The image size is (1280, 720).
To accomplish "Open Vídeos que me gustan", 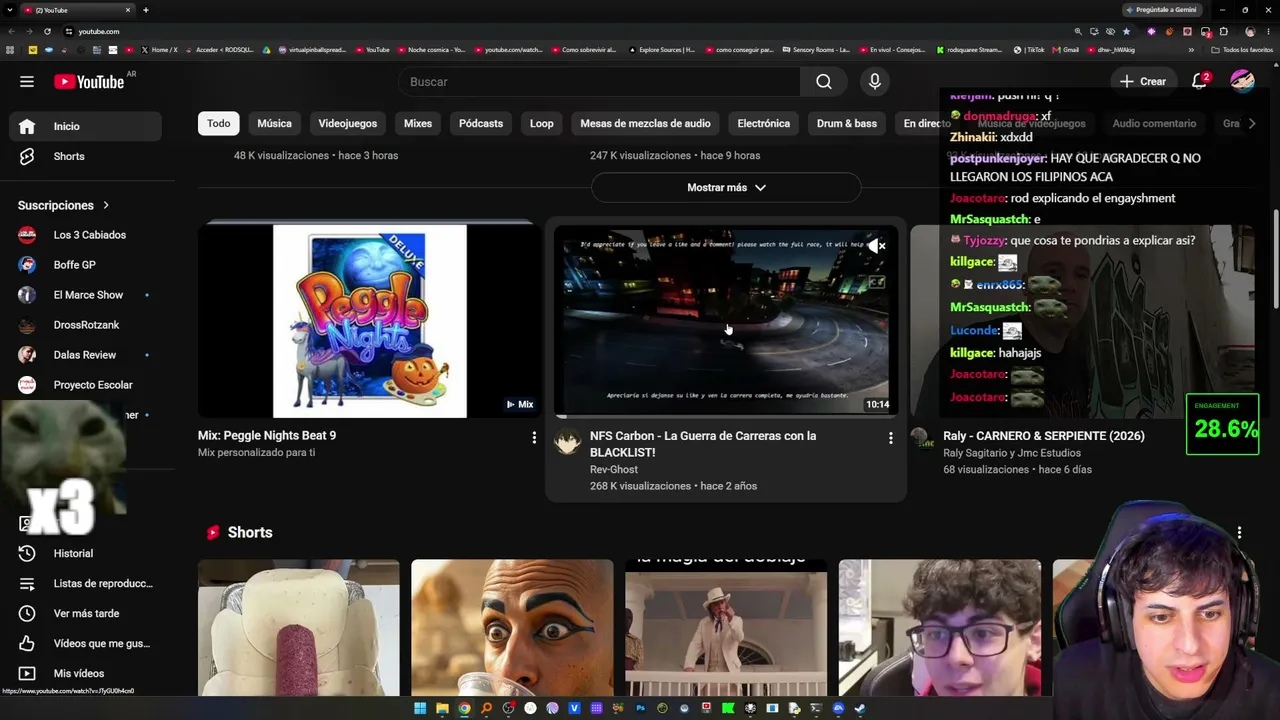I will (x=85, y=643).
